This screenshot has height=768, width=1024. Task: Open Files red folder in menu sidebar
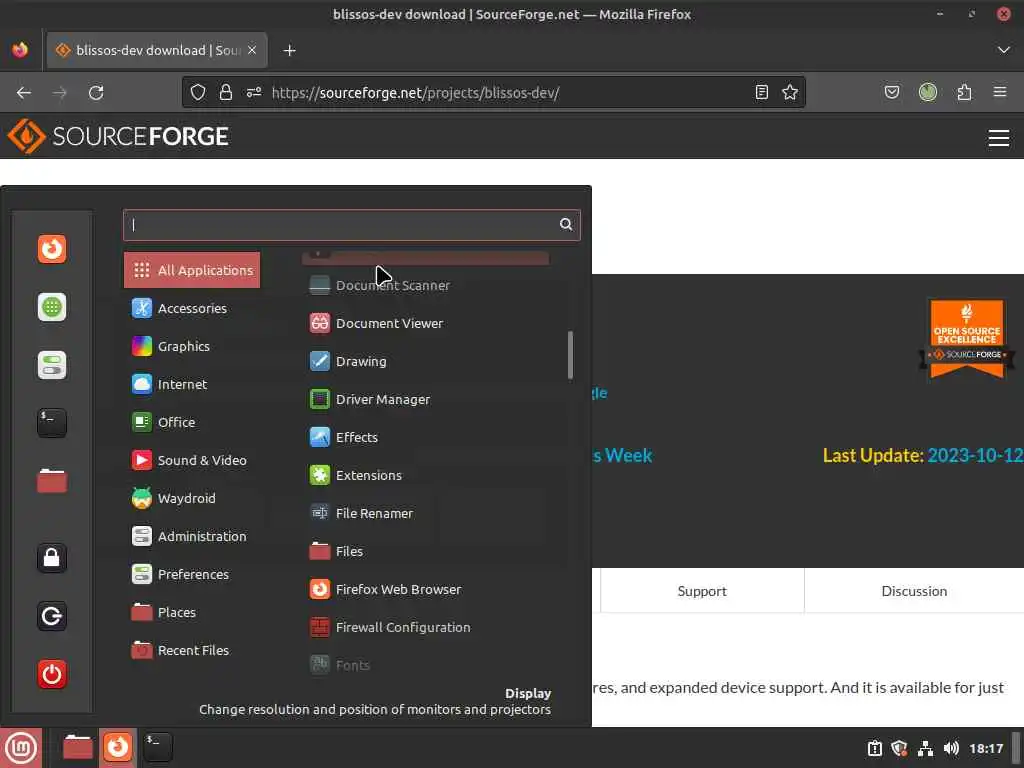pyautogui.click(x=52, y=481)
